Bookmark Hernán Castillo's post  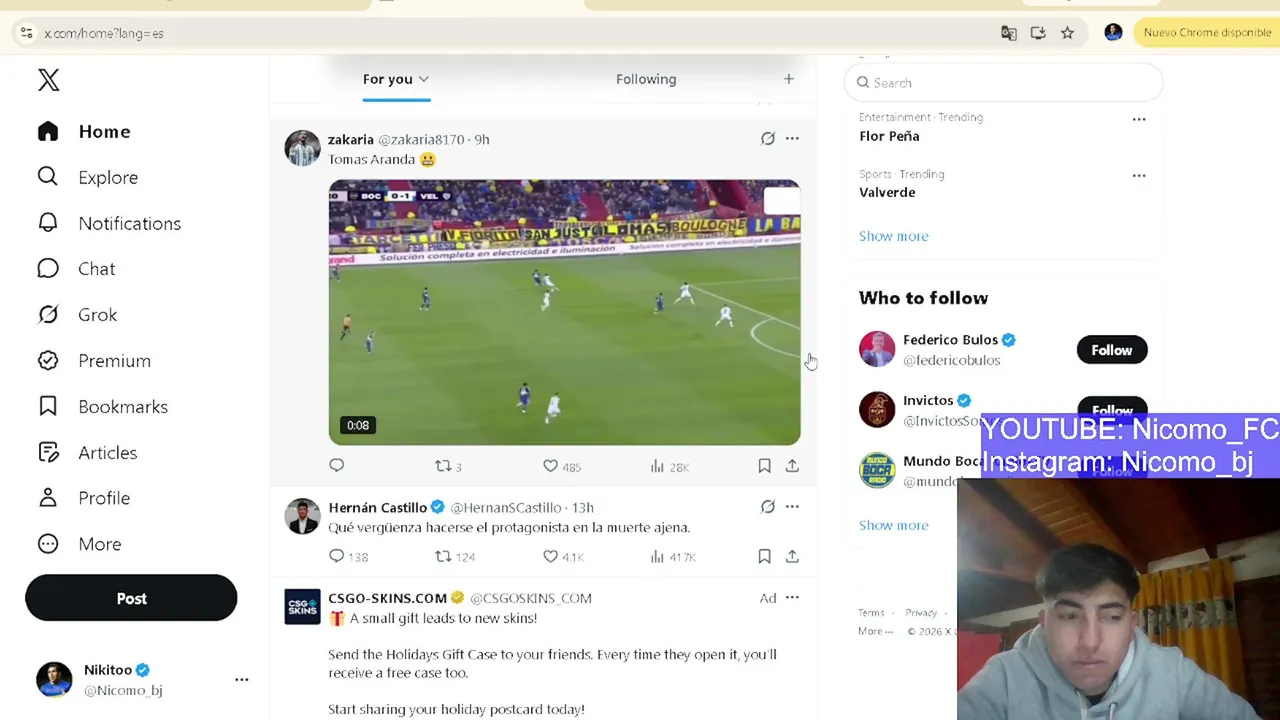tap(764, 556)
